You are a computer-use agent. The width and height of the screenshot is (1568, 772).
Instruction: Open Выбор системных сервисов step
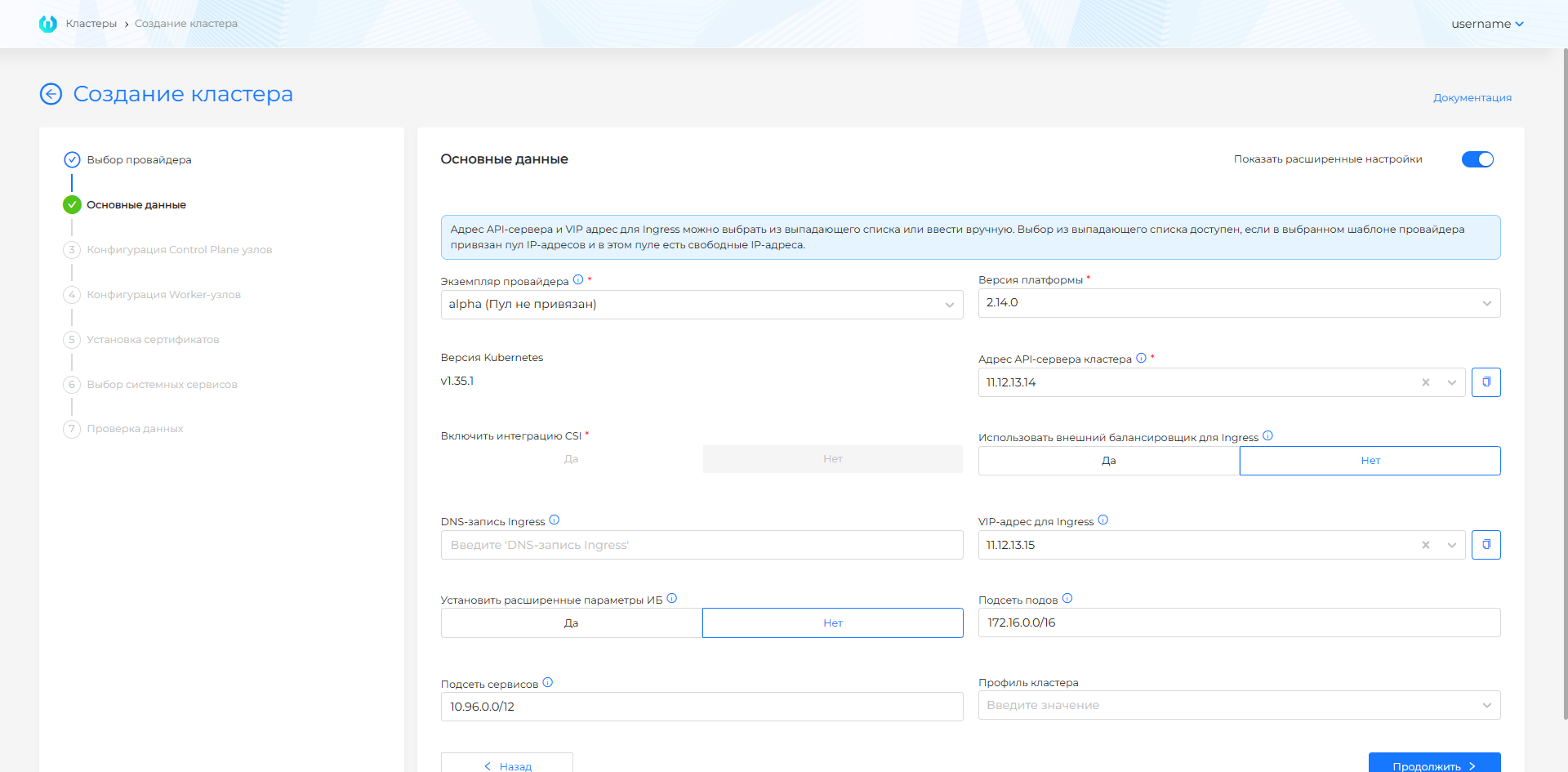pyautogui.click(x=162, y=384)
